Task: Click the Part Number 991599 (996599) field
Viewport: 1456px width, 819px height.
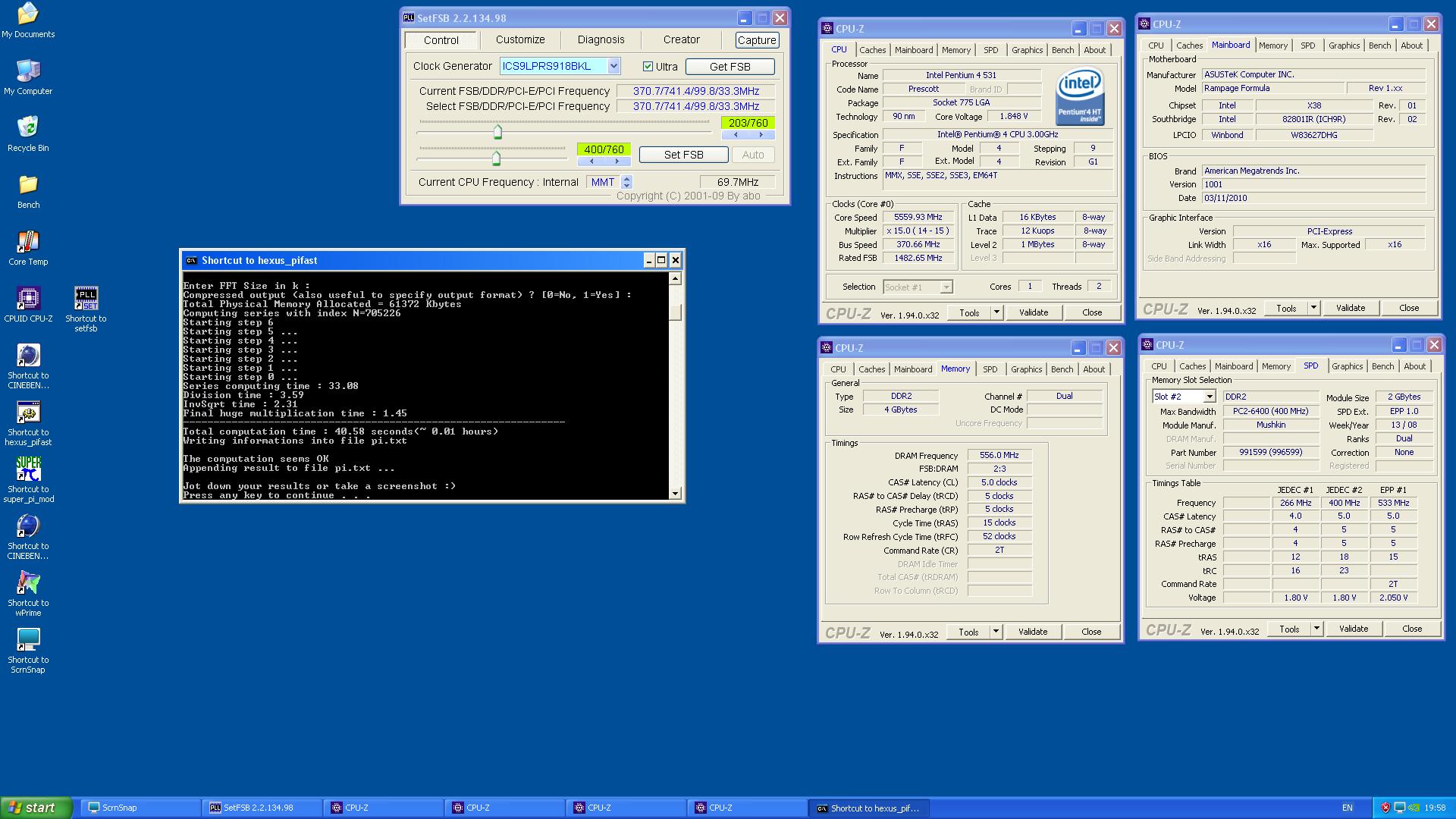Action: click(1270, 452)
